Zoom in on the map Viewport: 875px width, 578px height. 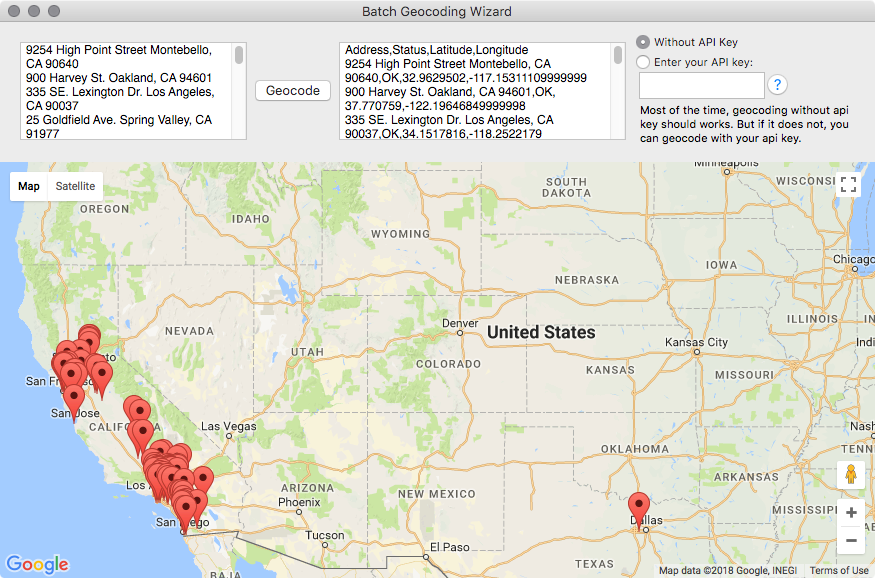point(851,513)
